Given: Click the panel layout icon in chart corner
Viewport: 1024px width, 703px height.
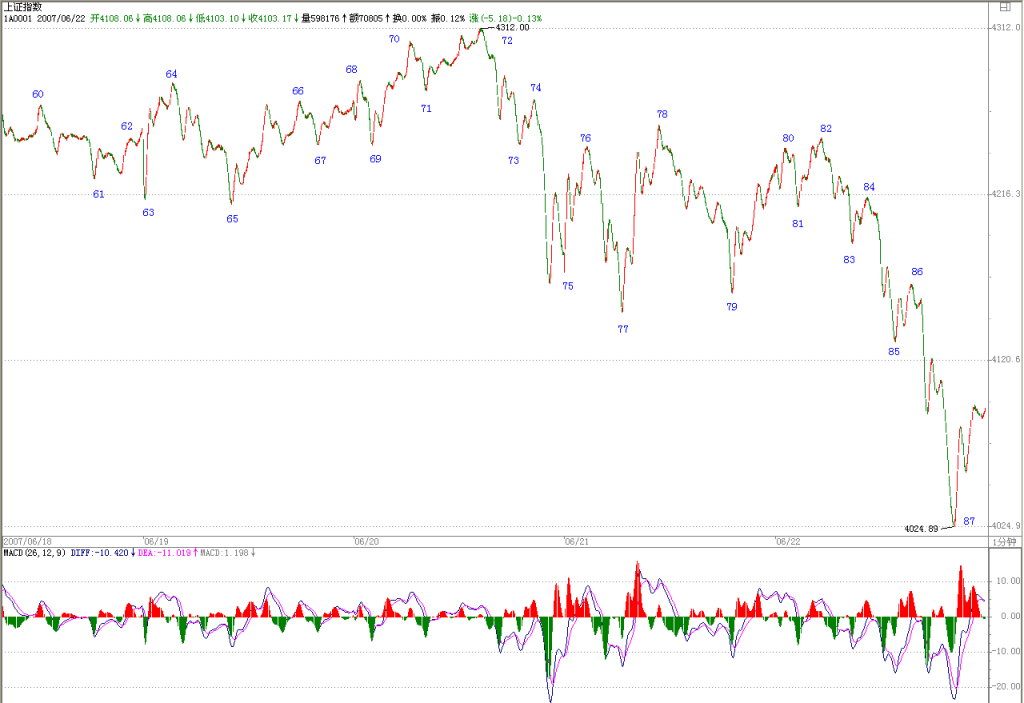Looking at the screenshot, I should tap(1005, 7).
